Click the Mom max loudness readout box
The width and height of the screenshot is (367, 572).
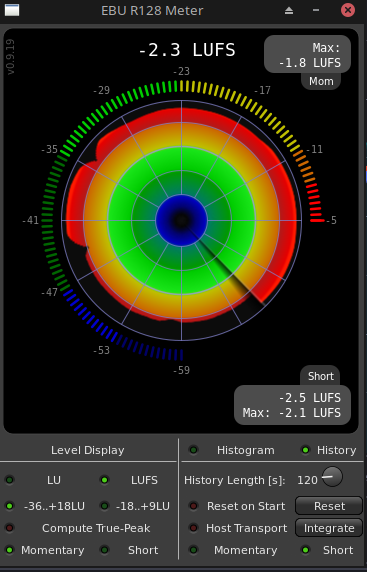point(308,54)
